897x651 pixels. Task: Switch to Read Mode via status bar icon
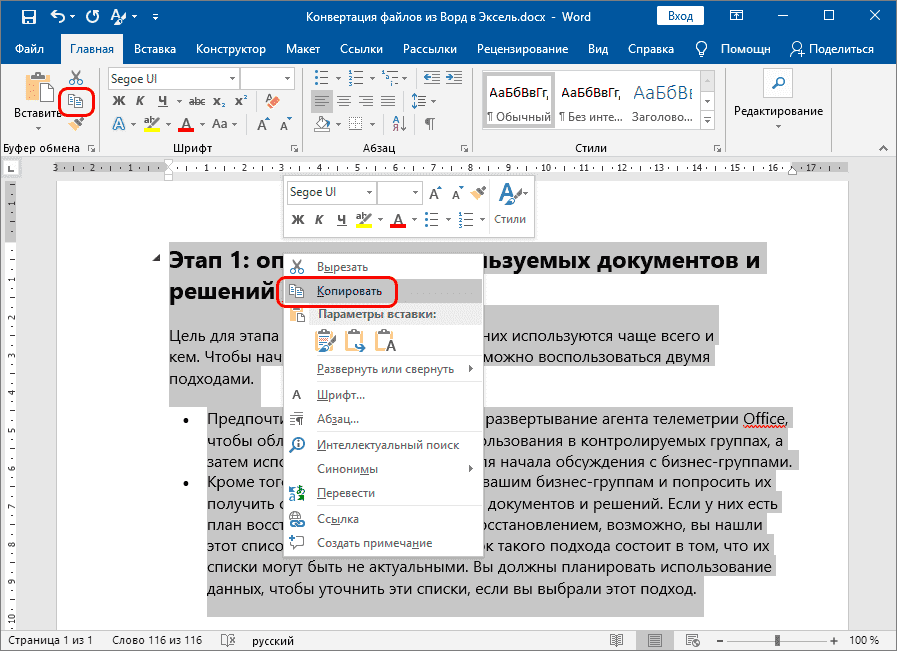[617, 639]
